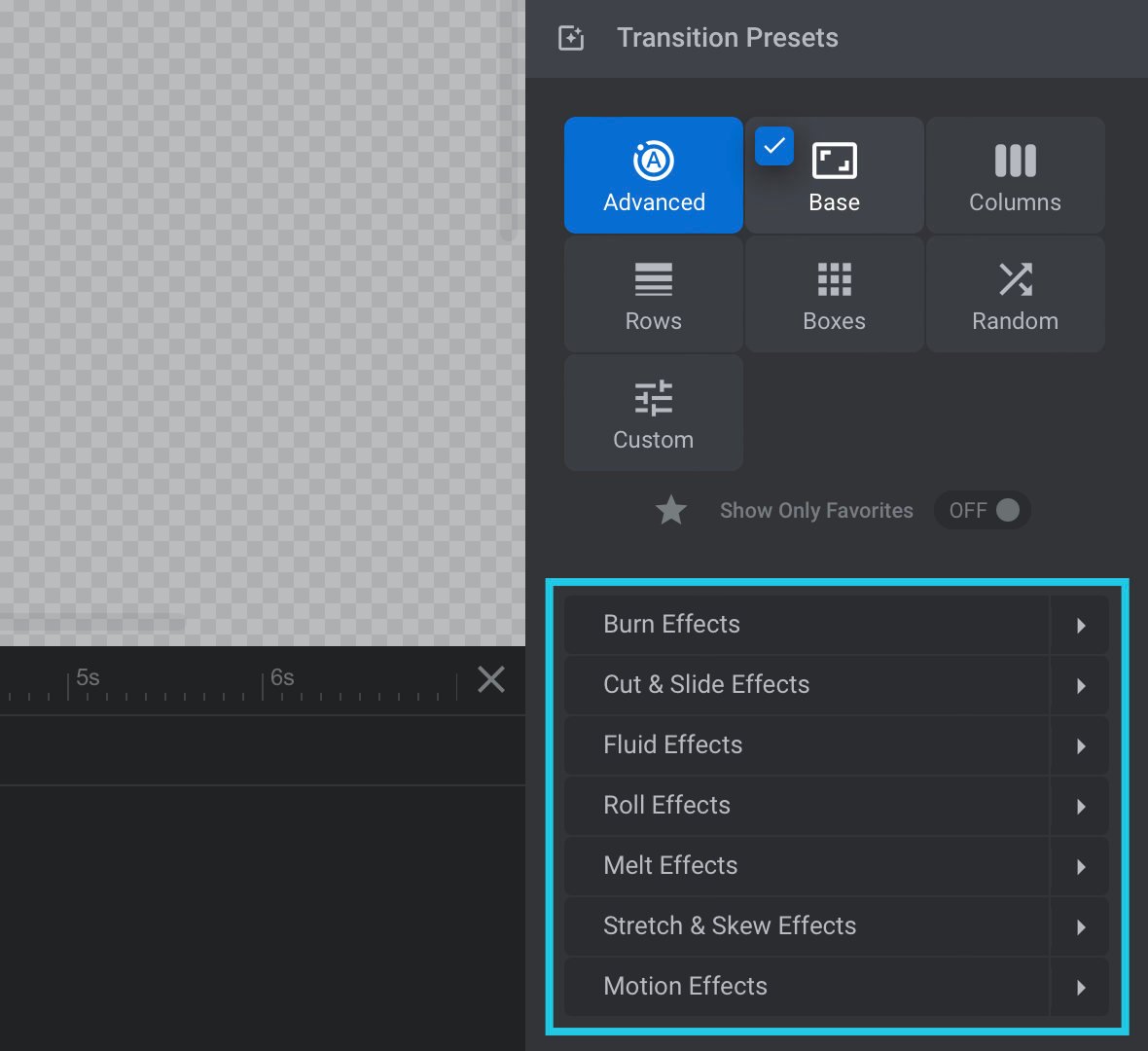Click the favorites star icon
The image size is (1148, 1051).
[670, 510]
